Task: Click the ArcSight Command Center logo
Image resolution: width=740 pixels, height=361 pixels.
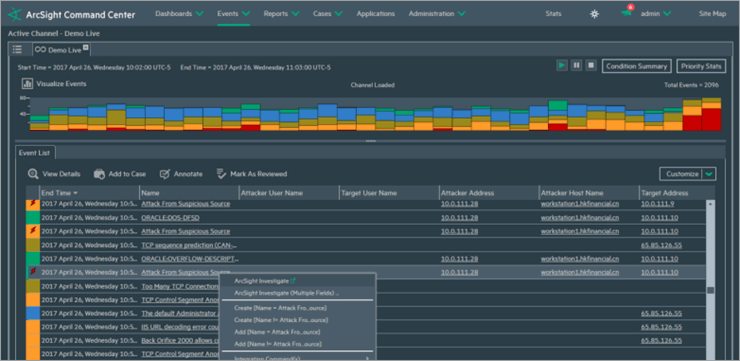Action: point(15,14)
